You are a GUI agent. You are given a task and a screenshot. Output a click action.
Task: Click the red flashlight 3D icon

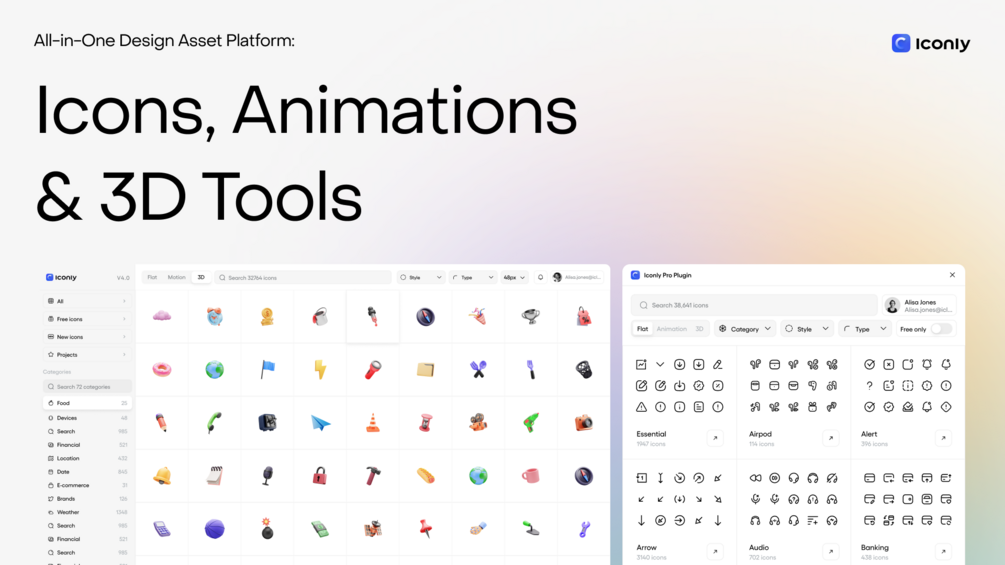pyautogui.click(x=373, y=370)
